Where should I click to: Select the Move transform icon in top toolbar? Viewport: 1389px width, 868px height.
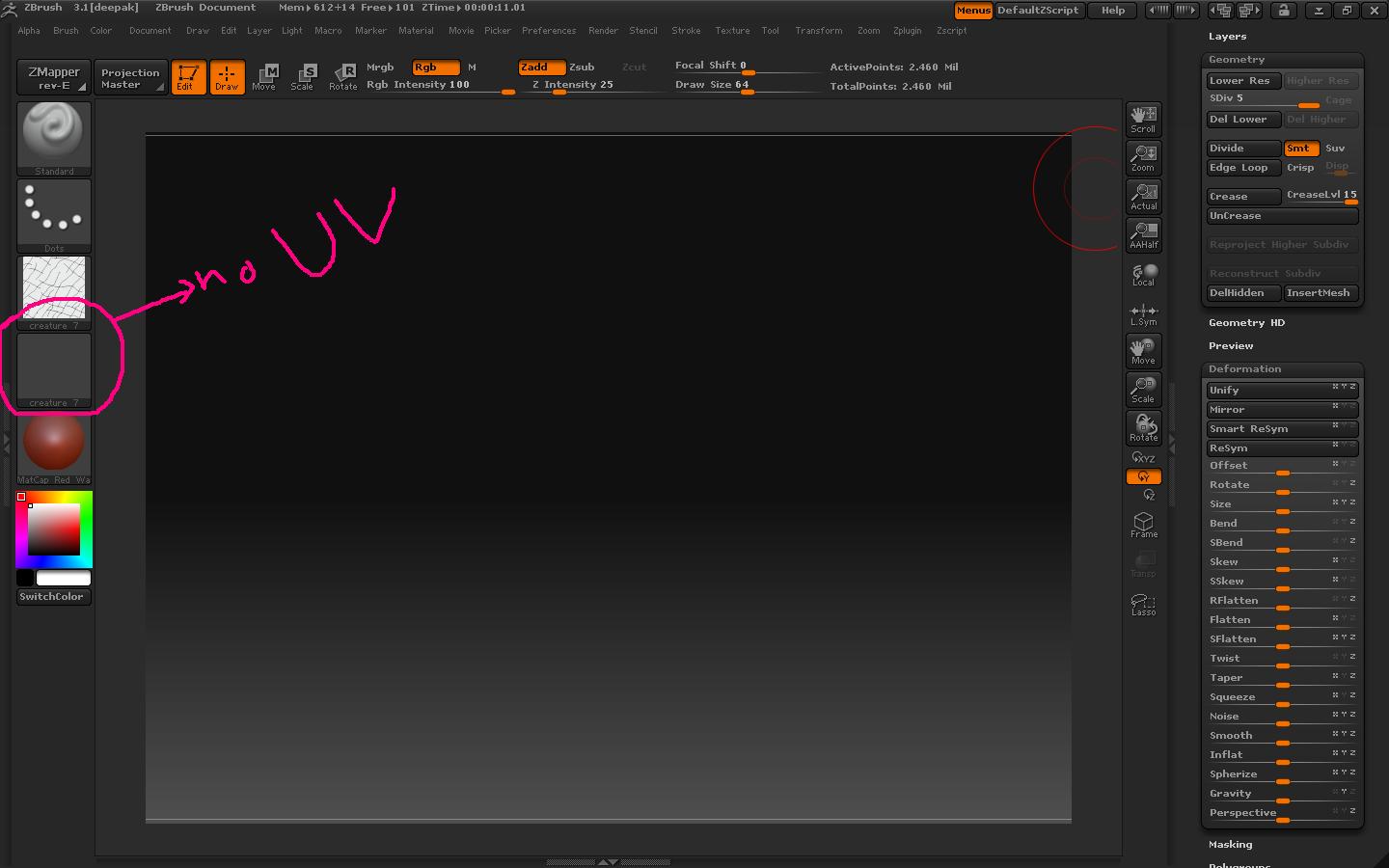(x=263, y=77)
